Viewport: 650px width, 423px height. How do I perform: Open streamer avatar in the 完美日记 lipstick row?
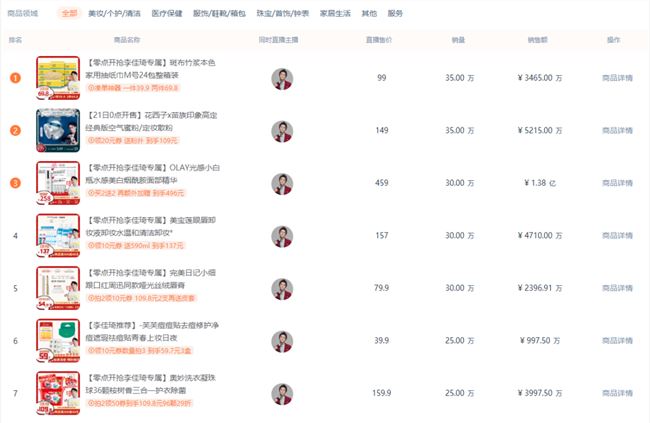pos(282,289)
